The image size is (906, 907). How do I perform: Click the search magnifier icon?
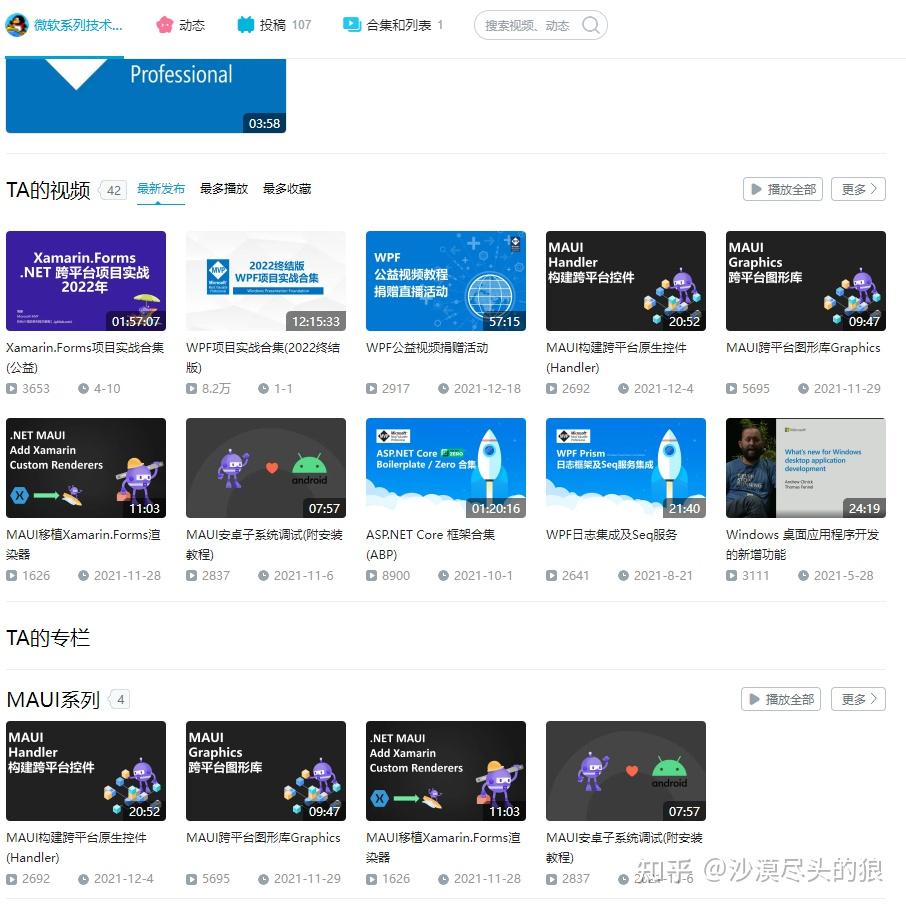pyautogui.click(x=593, y=25)
